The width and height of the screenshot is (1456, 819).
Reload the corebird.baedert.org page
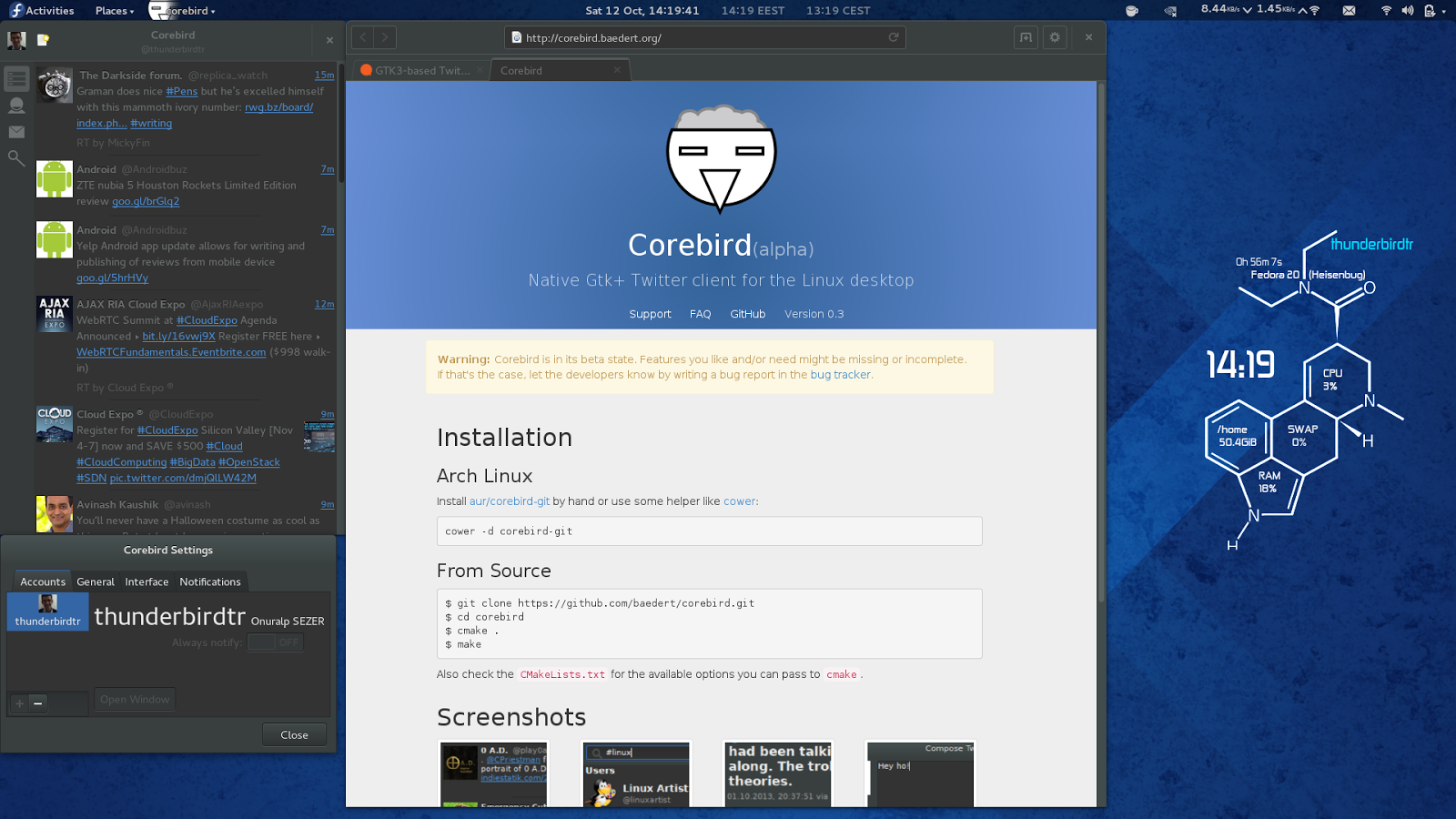pos(894,37)
